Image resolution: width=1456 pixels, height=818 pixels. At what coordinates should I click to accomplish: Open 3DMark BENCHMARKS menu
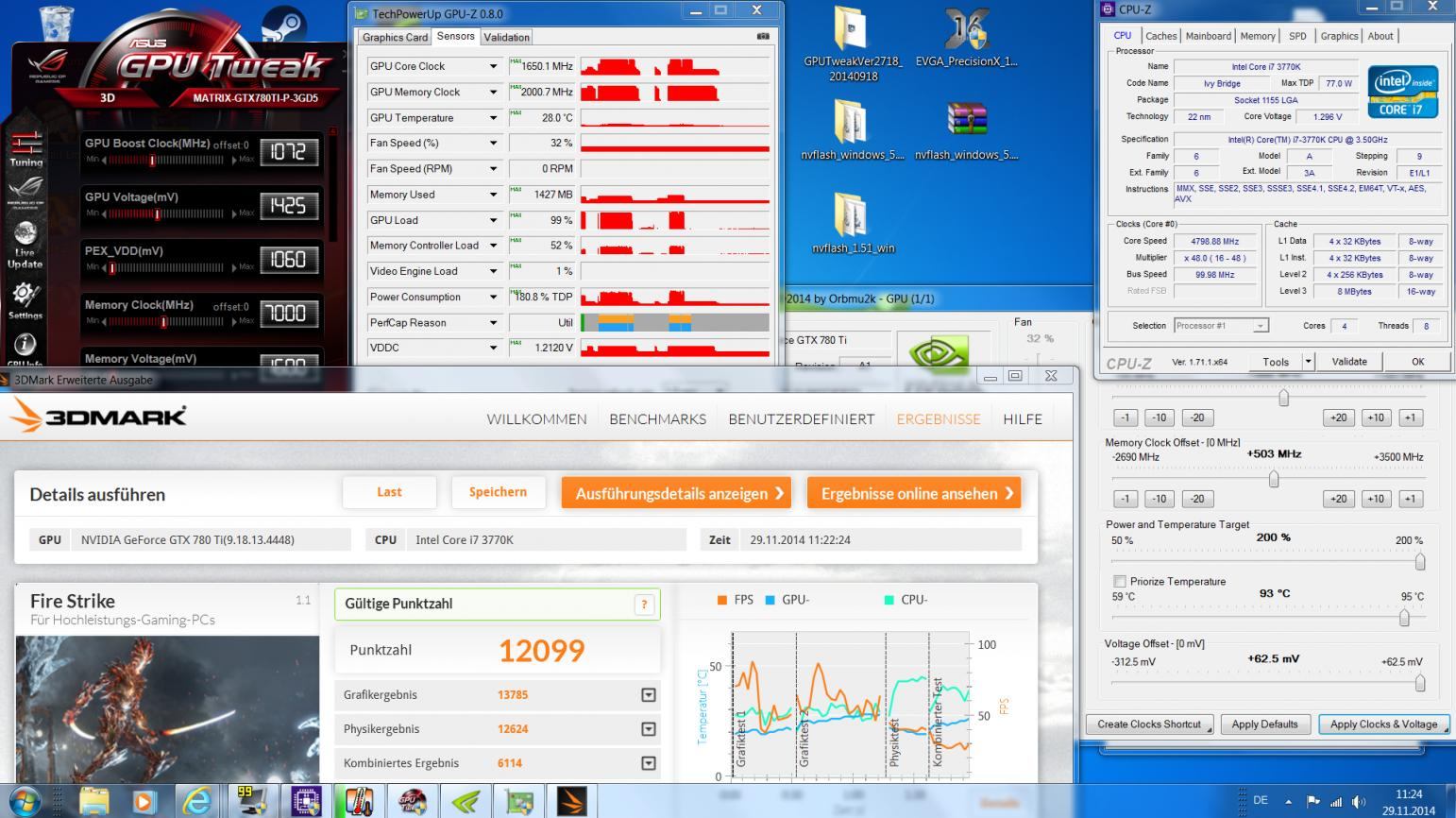658,418
